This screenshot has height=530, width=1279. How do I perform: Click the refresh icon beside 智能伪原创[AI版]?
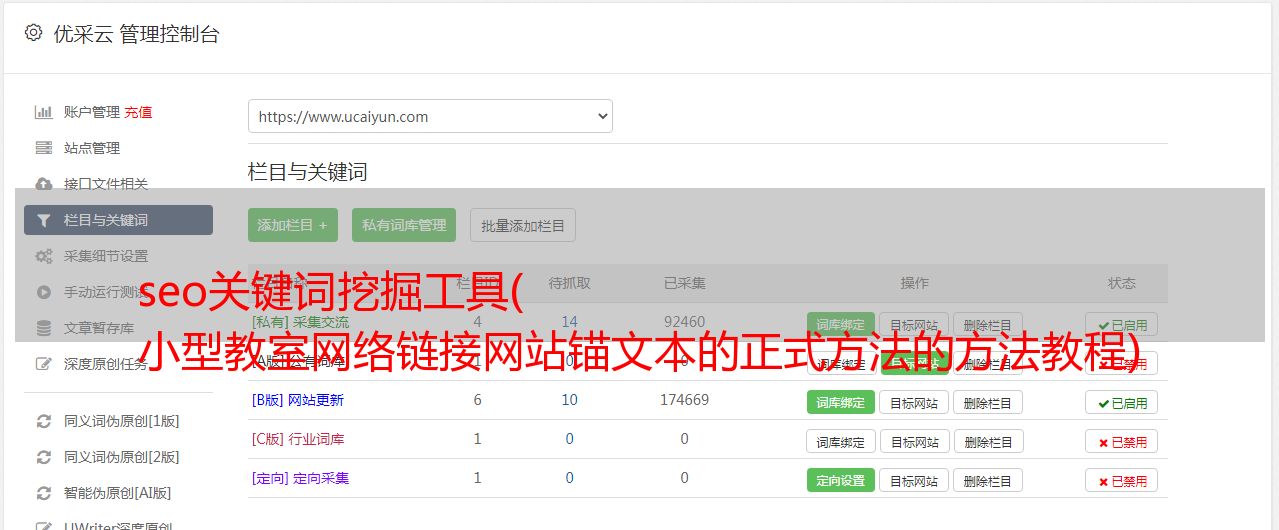tap(43, 493)
